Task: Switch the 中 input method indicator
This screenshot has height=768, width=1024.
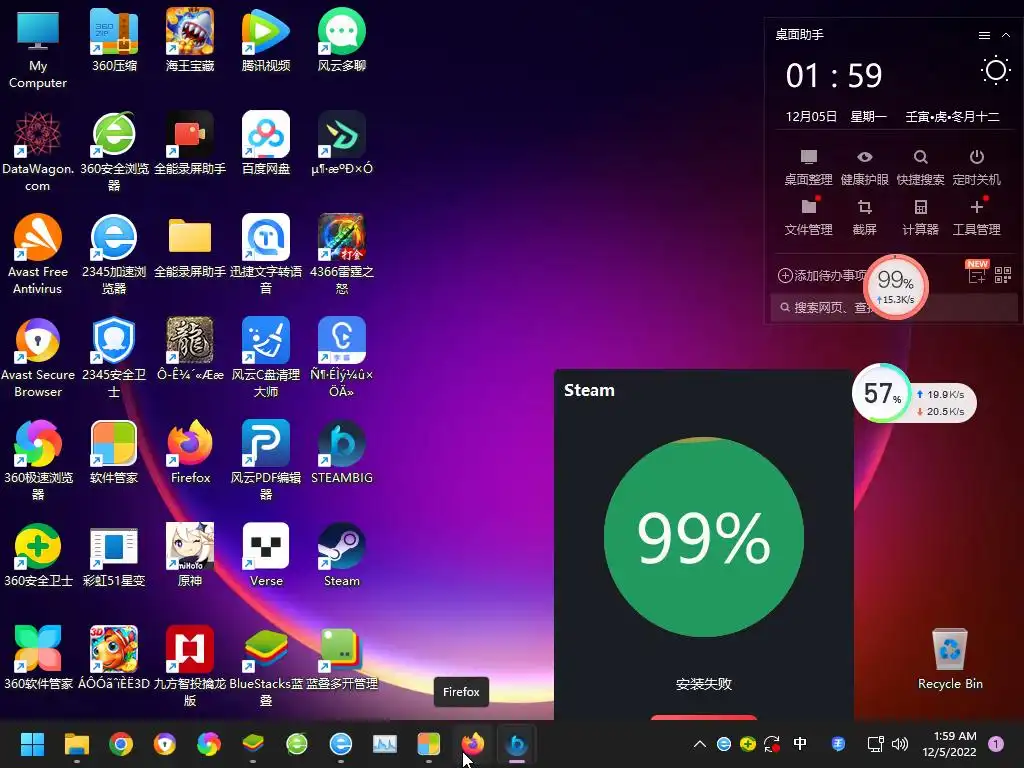Action: click(x=800, y=744)
